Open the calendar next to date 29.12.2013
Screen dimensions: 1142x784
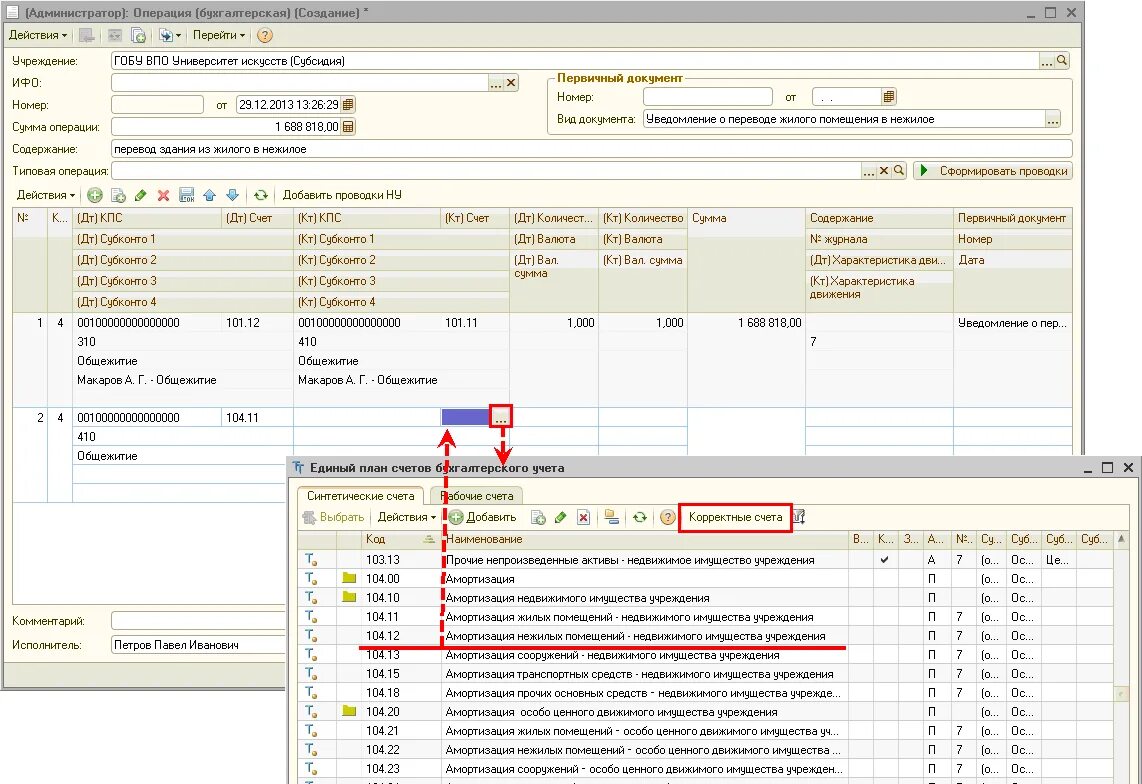coord(348,105)
